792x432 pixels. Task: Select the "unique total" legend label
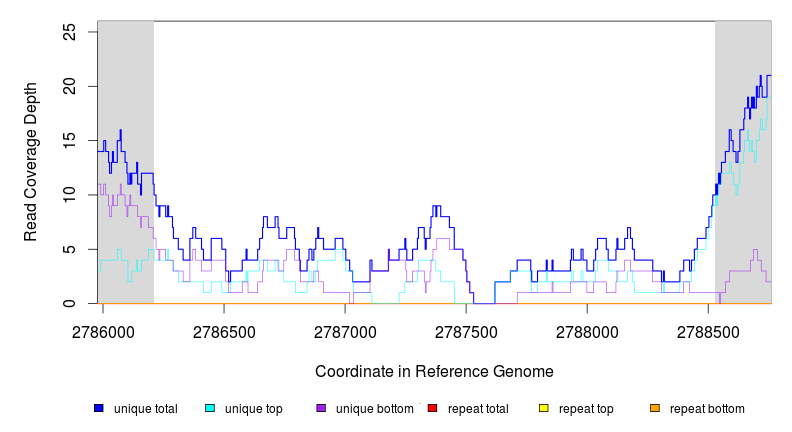click(145, 409)
